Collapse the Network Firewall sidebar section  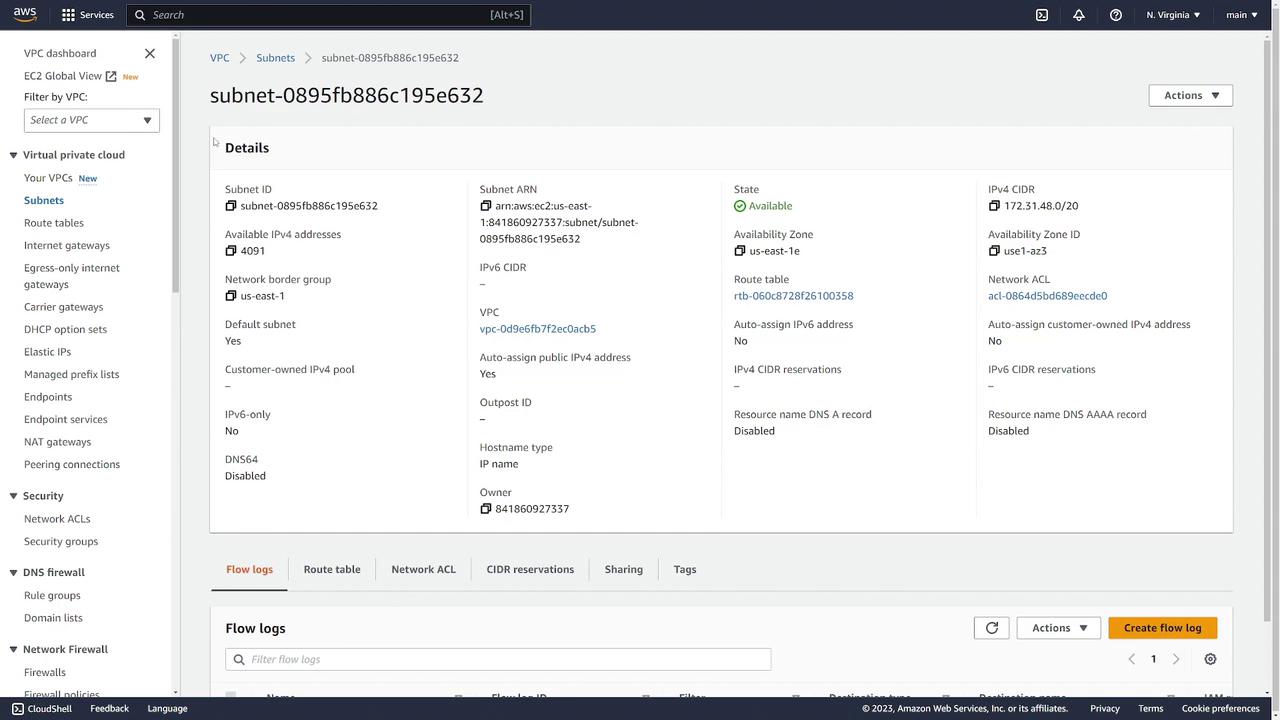pos(14,650)
